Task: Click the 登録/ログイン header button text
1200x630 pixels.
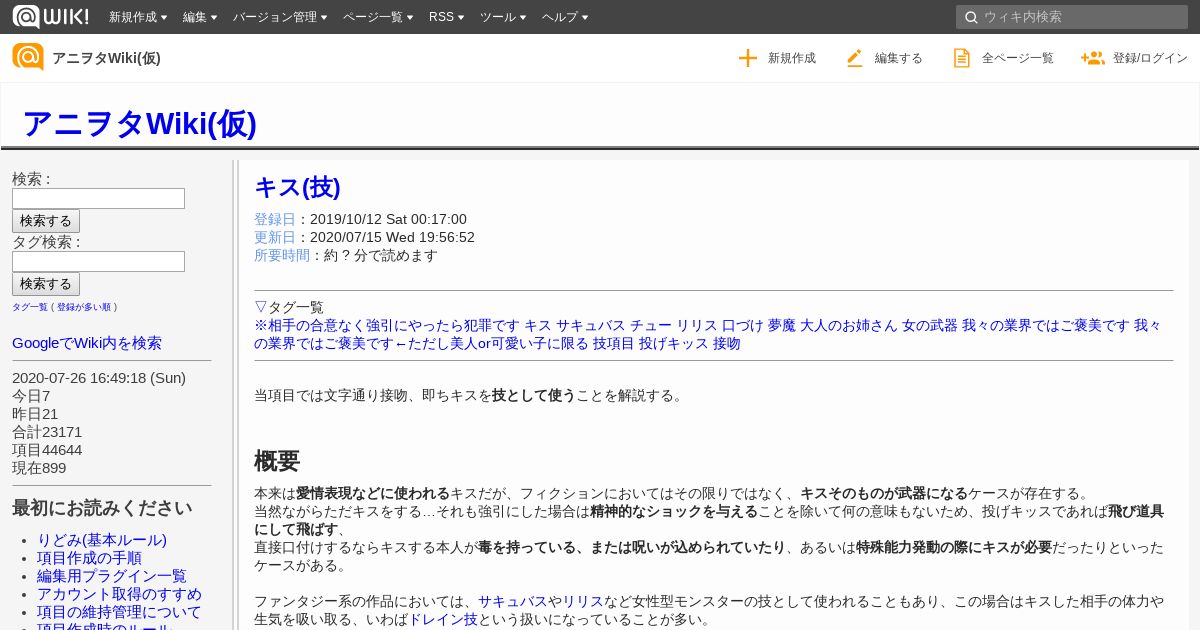Action: pyautogui.click(x=1150, y=58)
